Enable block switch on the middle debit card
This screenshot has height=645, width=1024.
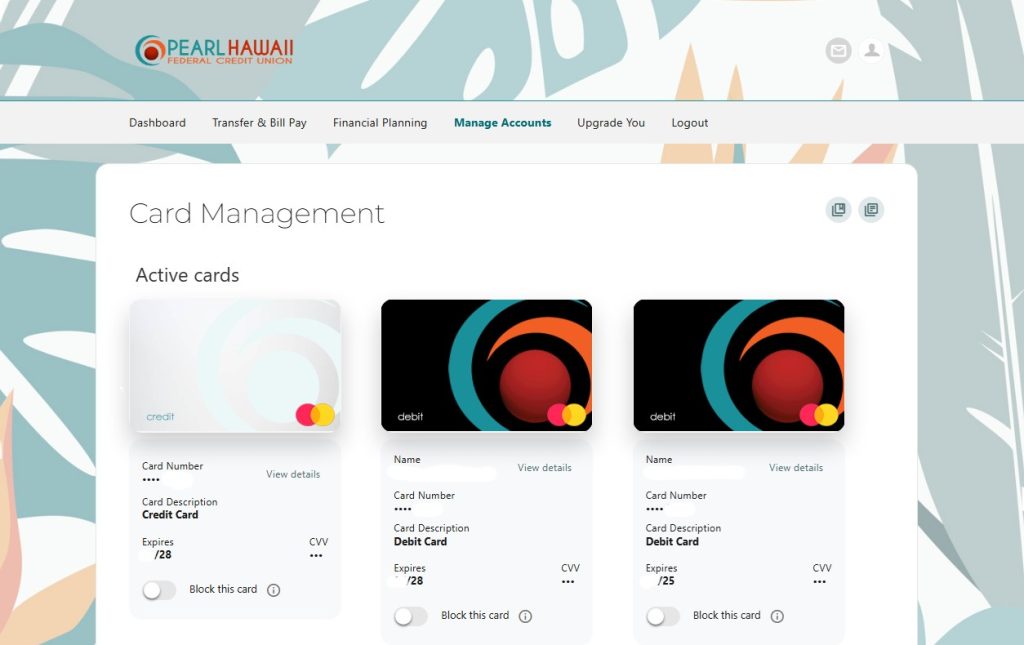(410, 616)
